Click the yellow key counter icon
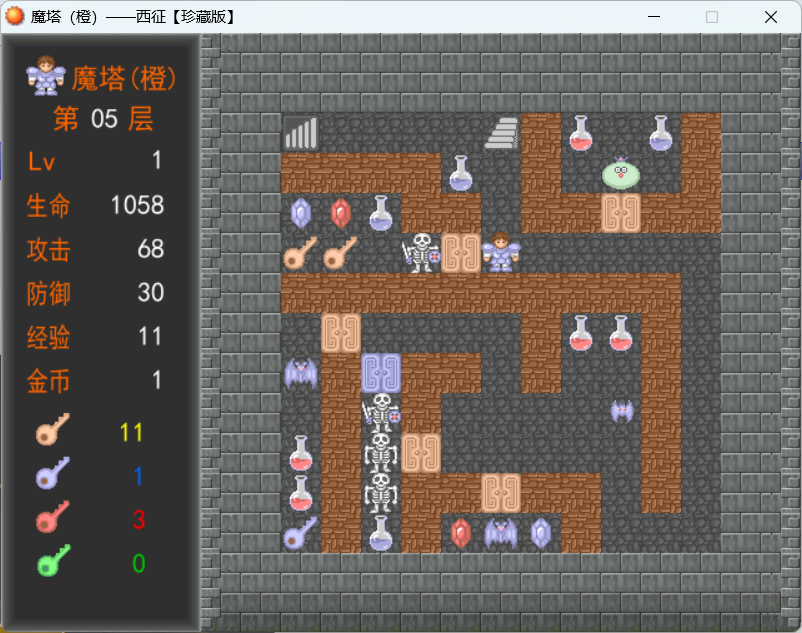 point(53,429)
